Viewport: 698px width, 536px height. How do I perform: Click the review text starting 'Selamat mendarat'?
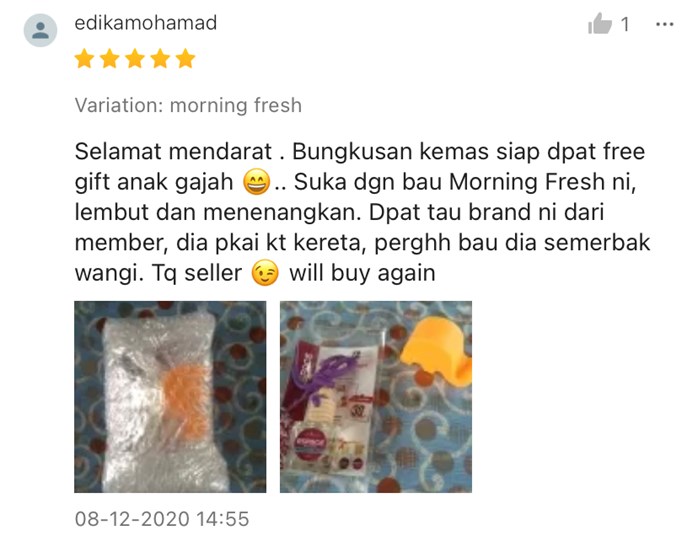pos(362,212)
